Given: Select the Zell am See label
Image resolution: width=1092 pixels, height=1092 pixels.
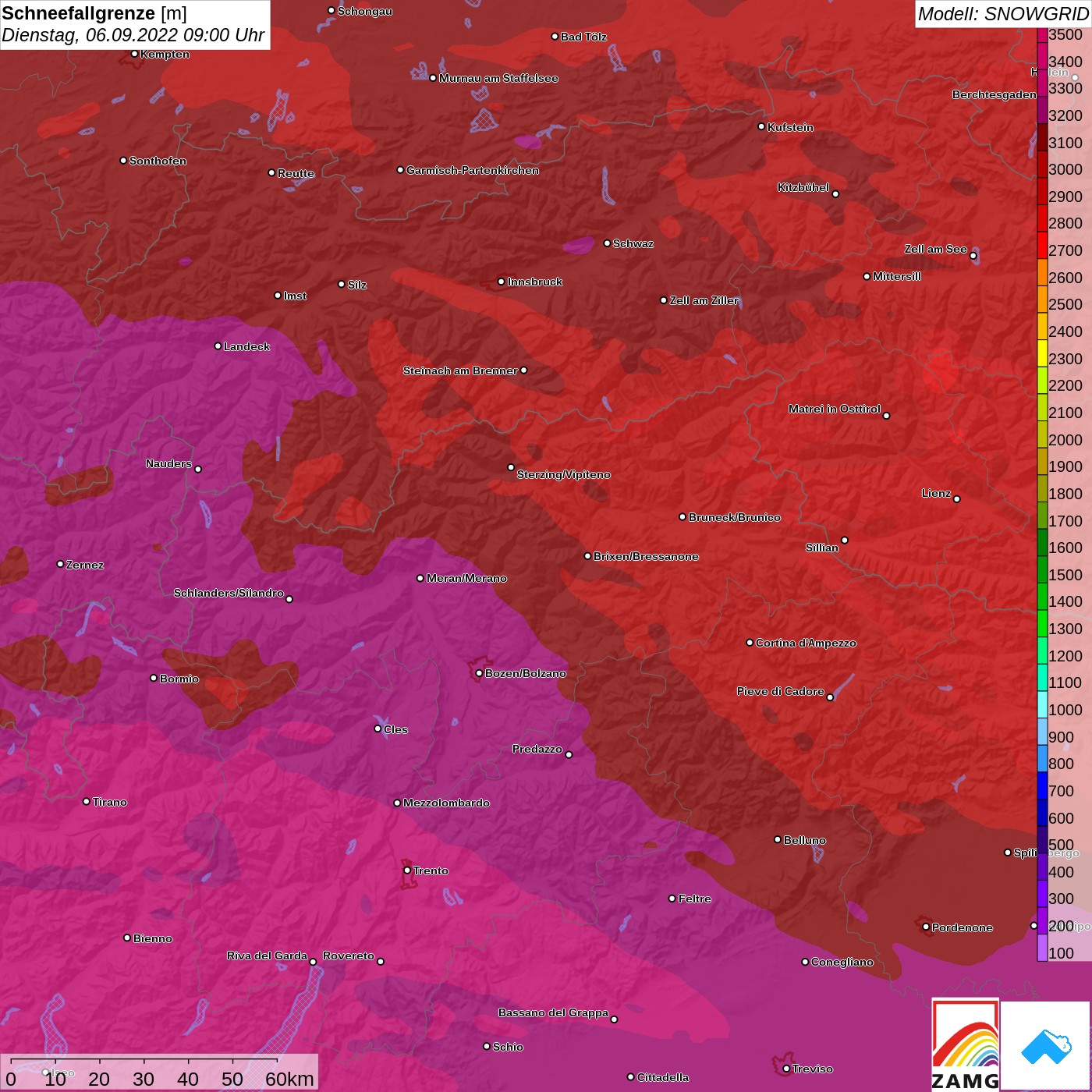Looking at the screenshot, I should point(935,249).
